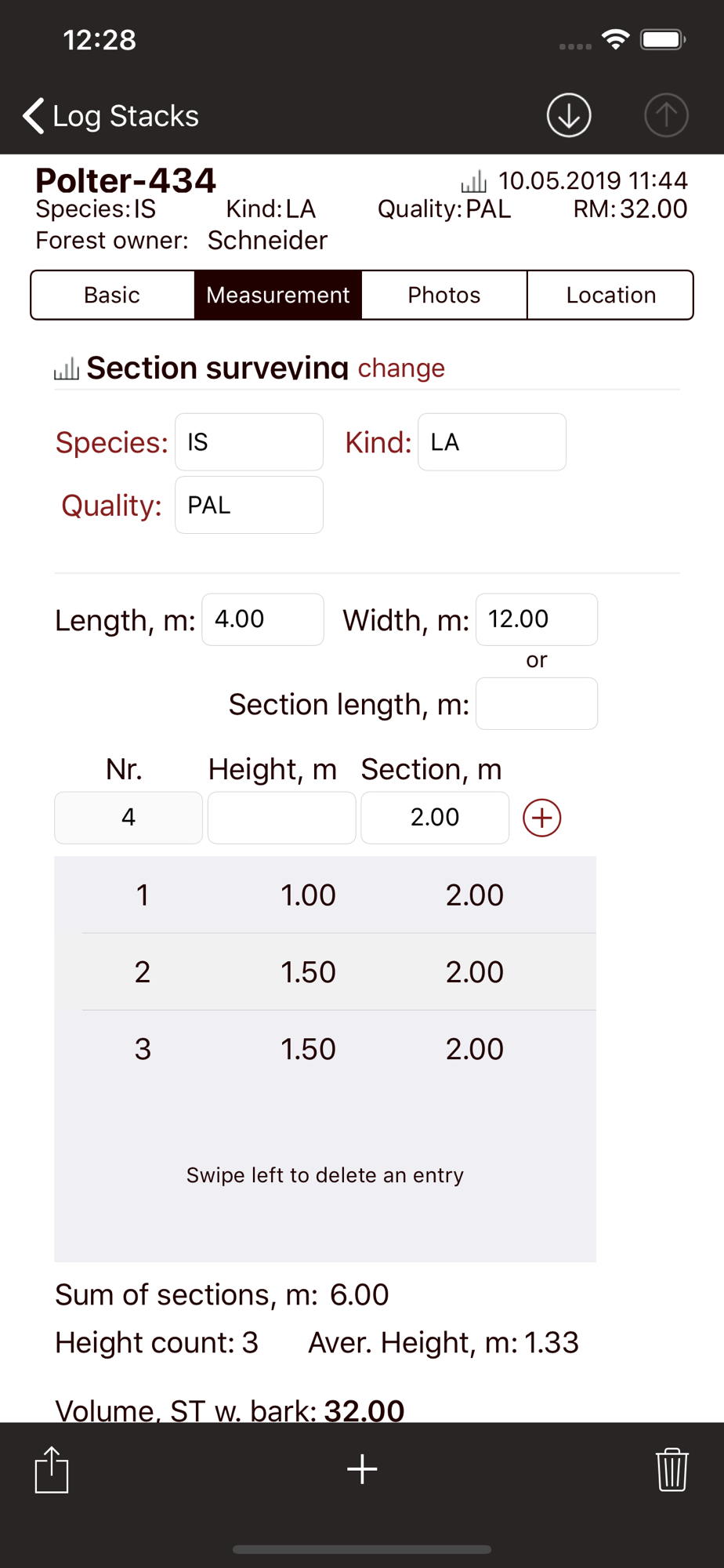The width and height of the screenshot is (724, 1568).
Task: Add height entry with red plus icon
Action: [541, 818]
